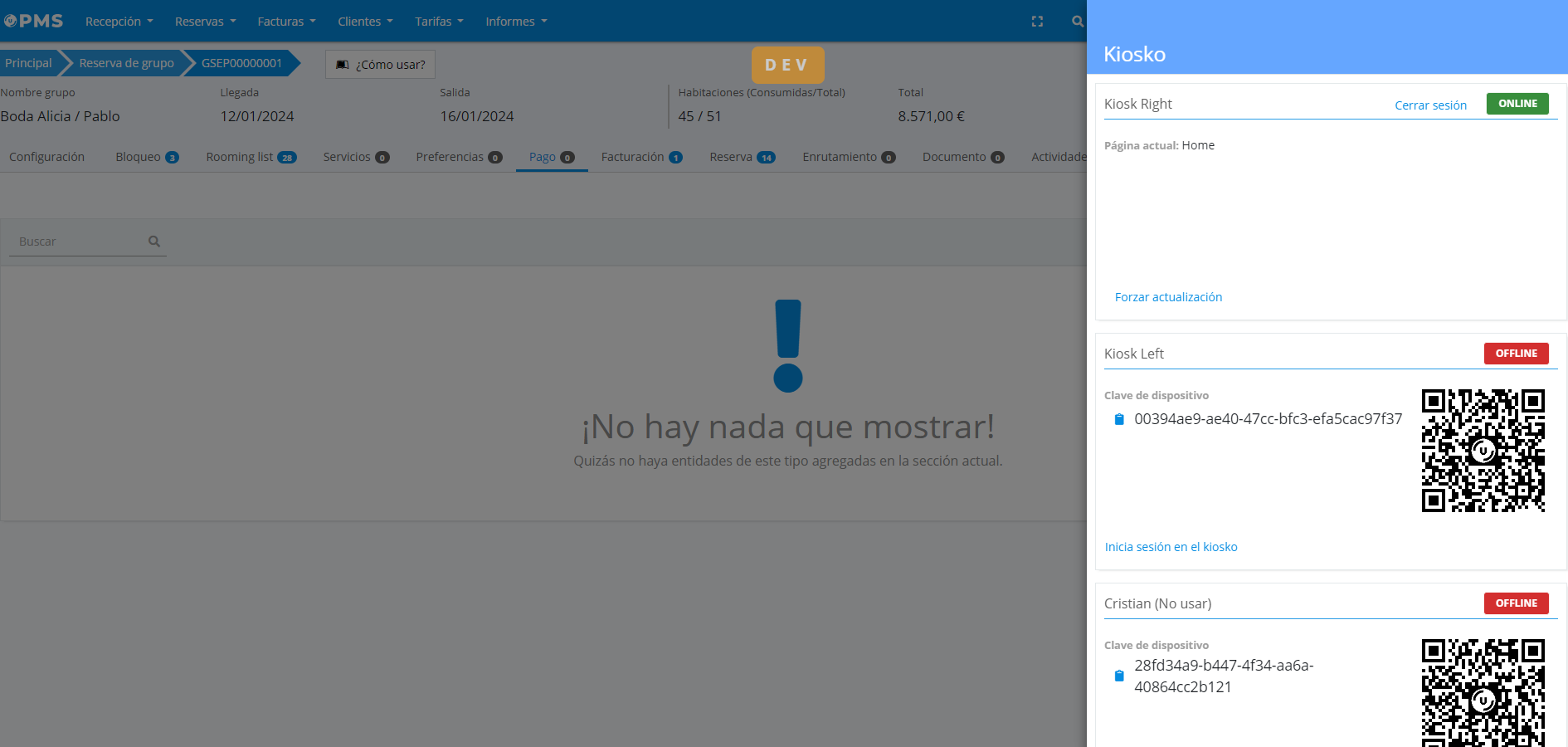
Task: Click departure date 16/01/2024
Action: [x=477, y=116]
